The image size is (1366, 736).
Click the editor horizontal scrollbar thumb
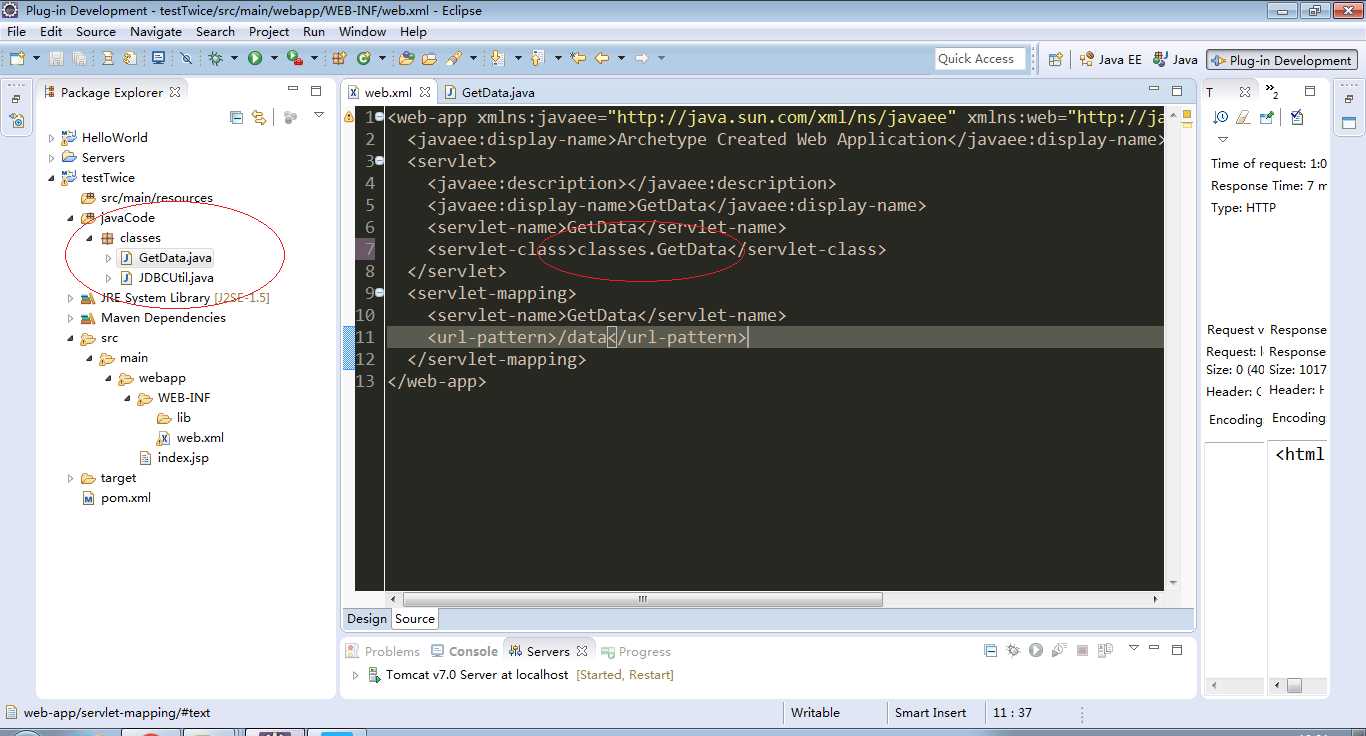642,600
